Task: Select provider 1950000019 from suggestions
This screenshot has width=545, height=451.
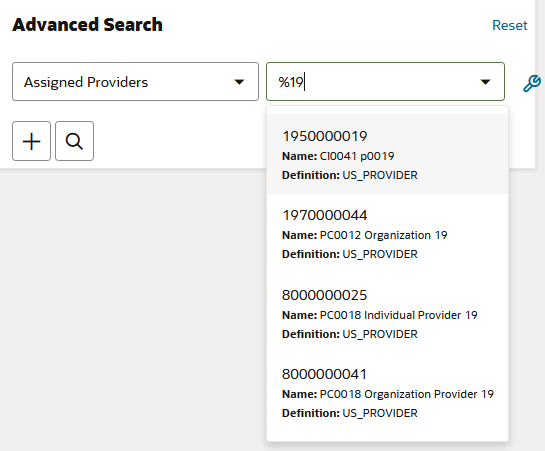Action: click(387, 154)
